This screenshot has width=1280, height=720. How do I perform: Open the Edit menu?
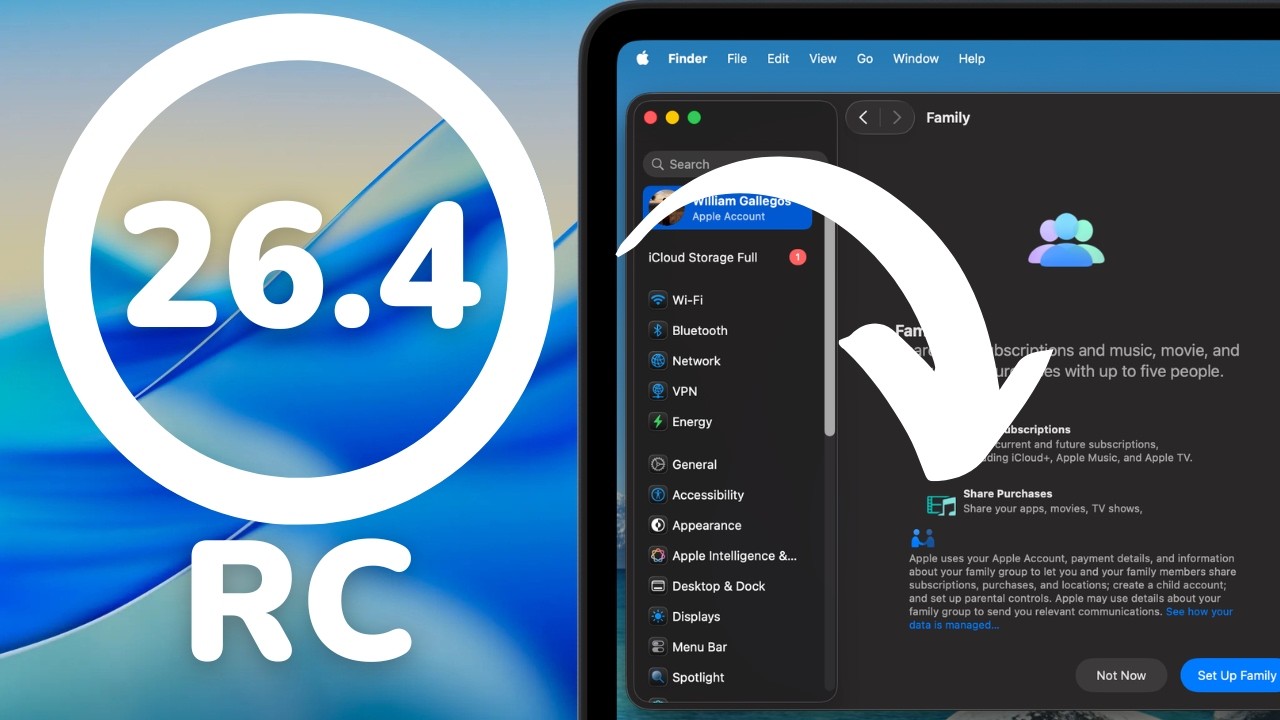(778, 59)
